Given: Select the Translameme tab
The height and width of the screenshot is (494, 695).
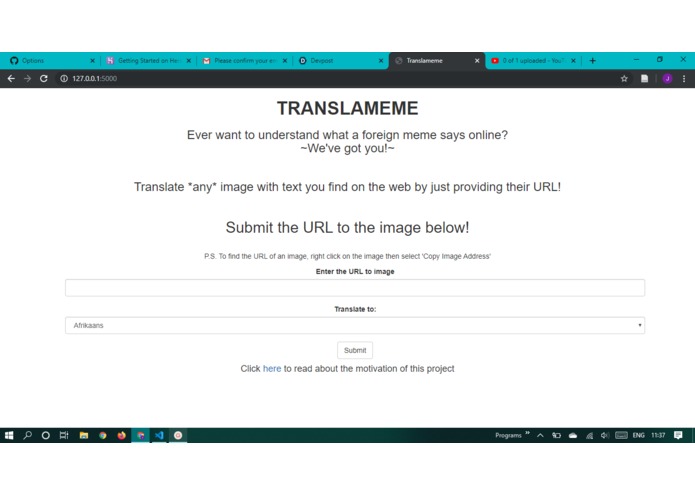Looking at the screenshot, I should click(x=437, y=61).
